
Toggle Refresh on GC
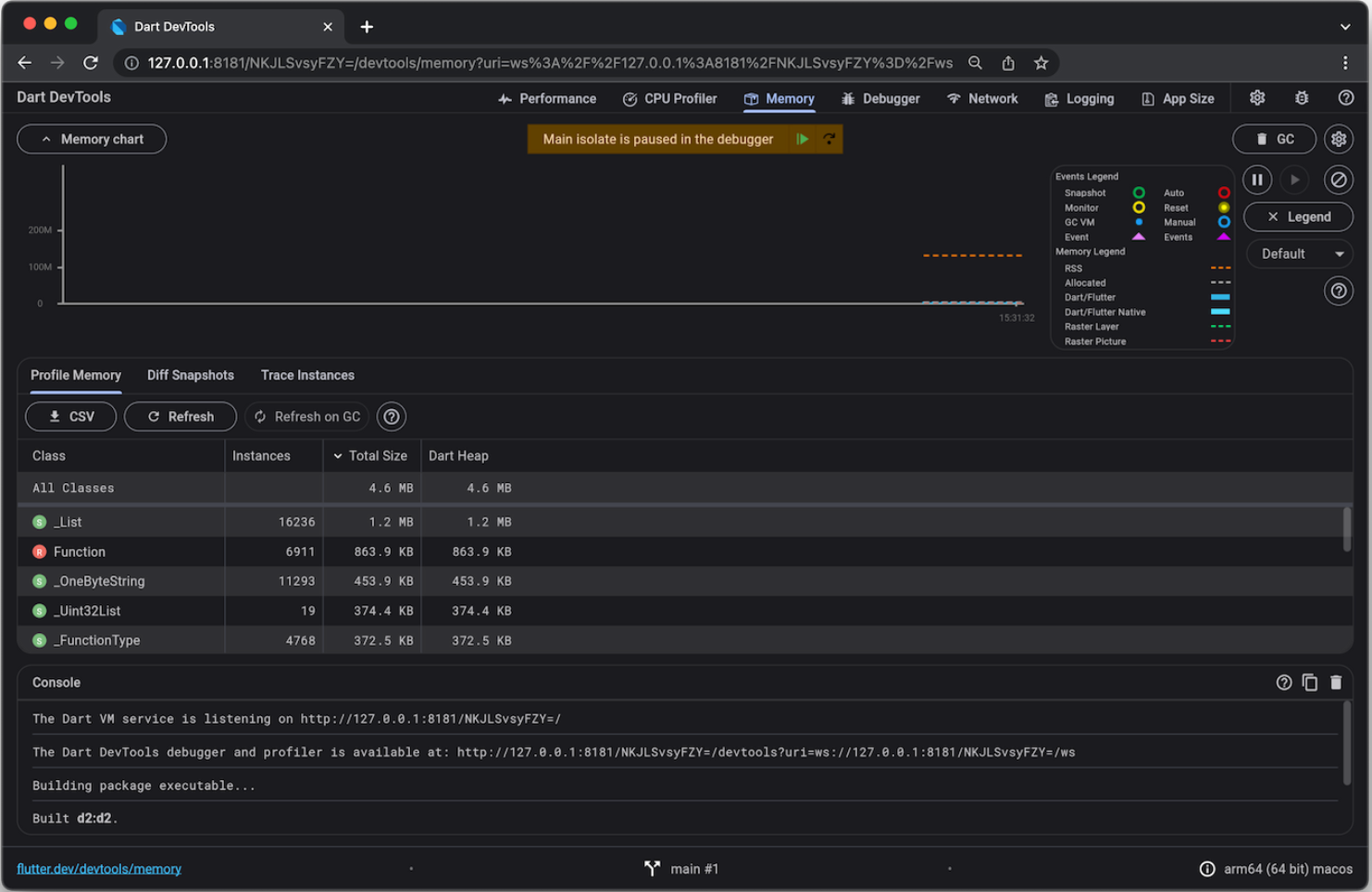point(307,416)
